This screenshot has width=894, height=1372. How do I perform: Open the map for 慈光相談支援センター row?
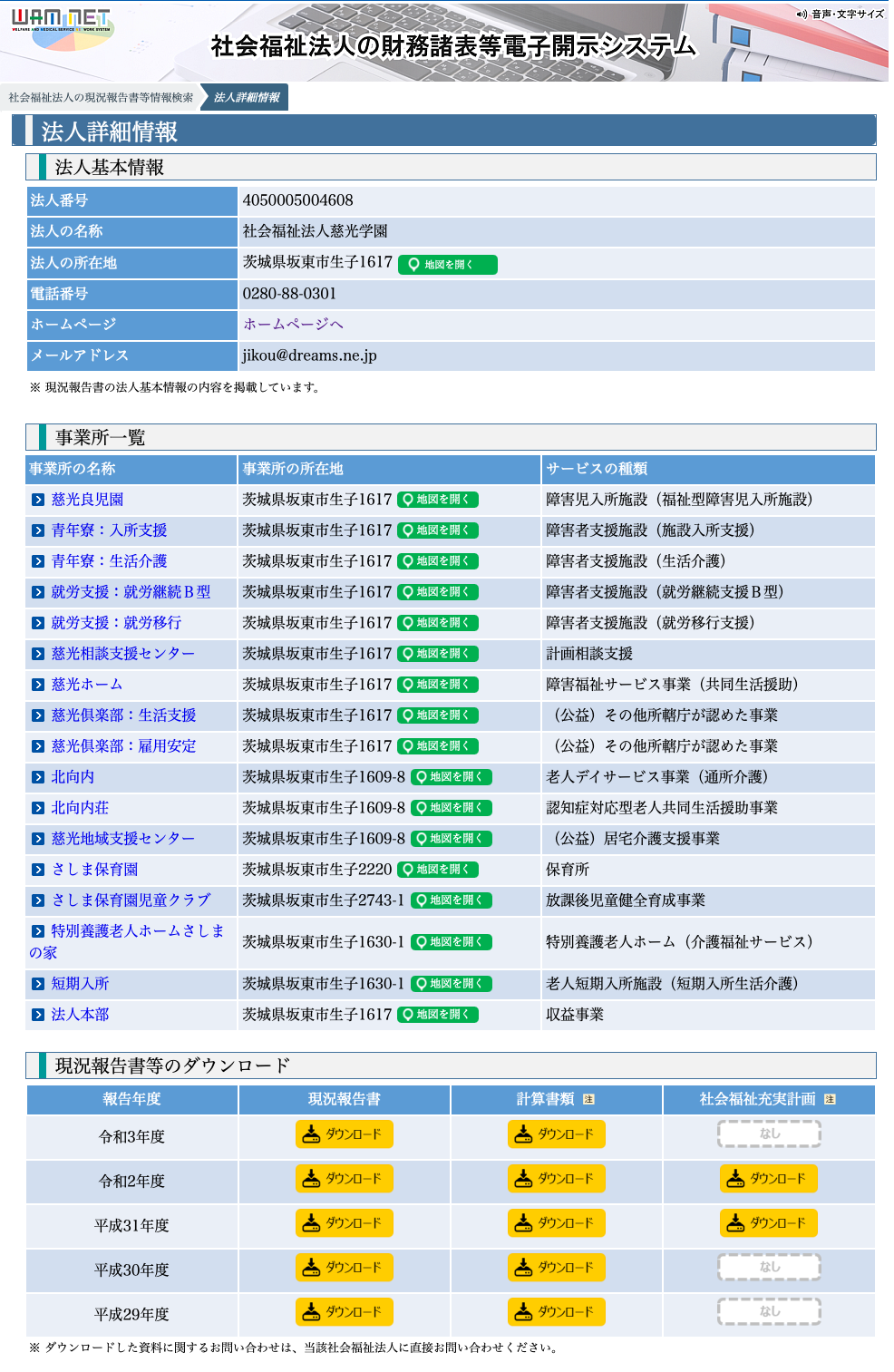pyautogui.click(x=438, y=654)
